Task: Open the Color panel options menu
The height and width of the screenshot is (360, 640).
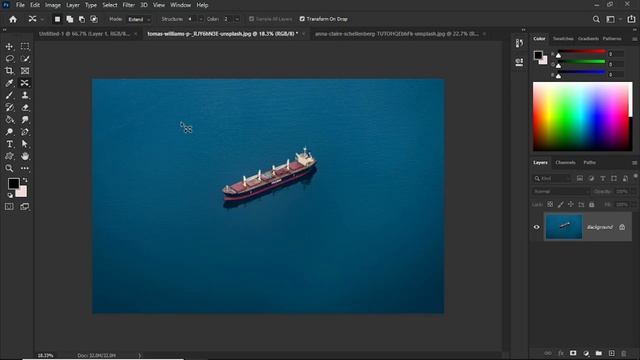Action: [x=634, y=39]
